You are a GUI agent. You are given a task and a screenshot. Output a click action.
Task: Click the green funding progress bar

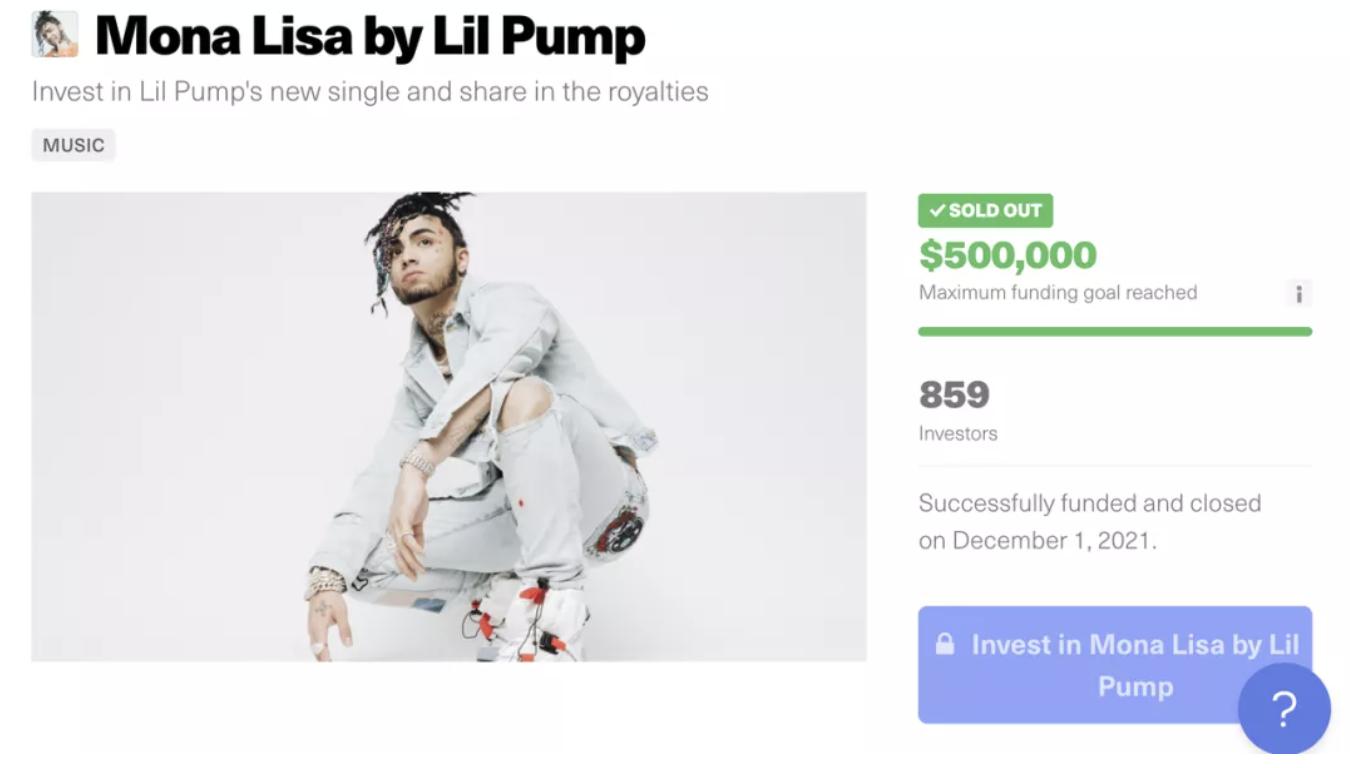click(1114, 331)
